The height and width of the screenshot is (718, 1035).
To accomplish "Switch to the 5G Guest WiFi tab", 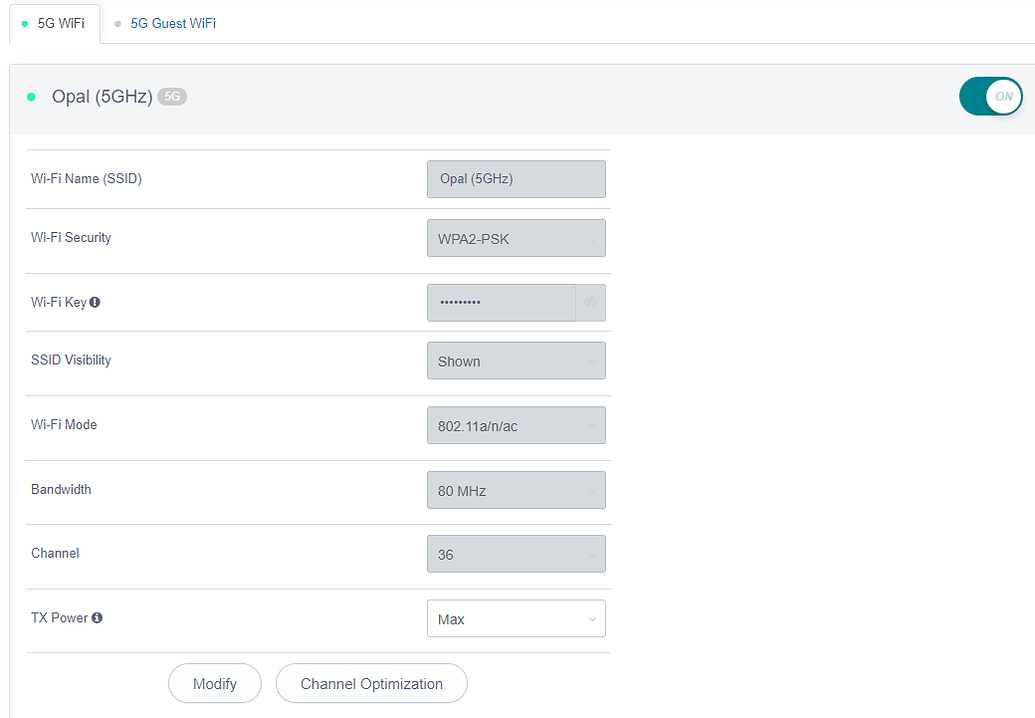I will tap(172, 22).
